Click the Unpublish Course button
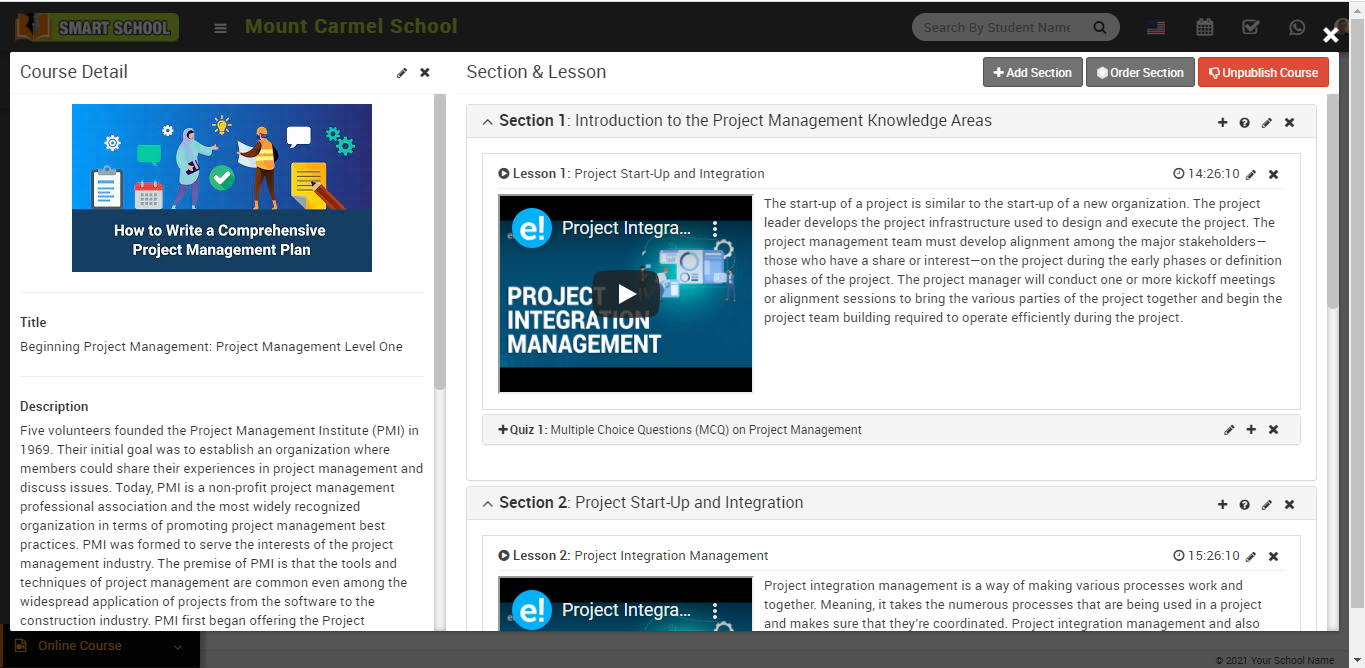 (1263, 72)
